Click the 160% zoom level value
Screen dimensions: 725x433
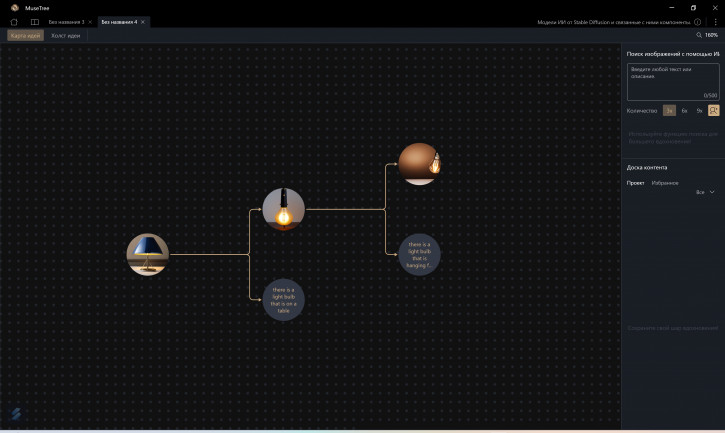tap(711, 35)
